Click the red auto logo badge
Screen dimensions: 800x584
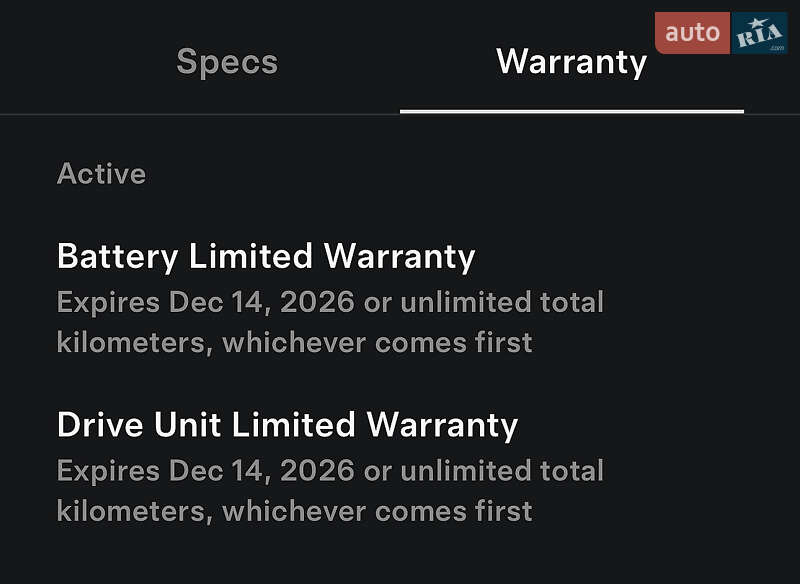pyautogui.click(x=692, y=33)
